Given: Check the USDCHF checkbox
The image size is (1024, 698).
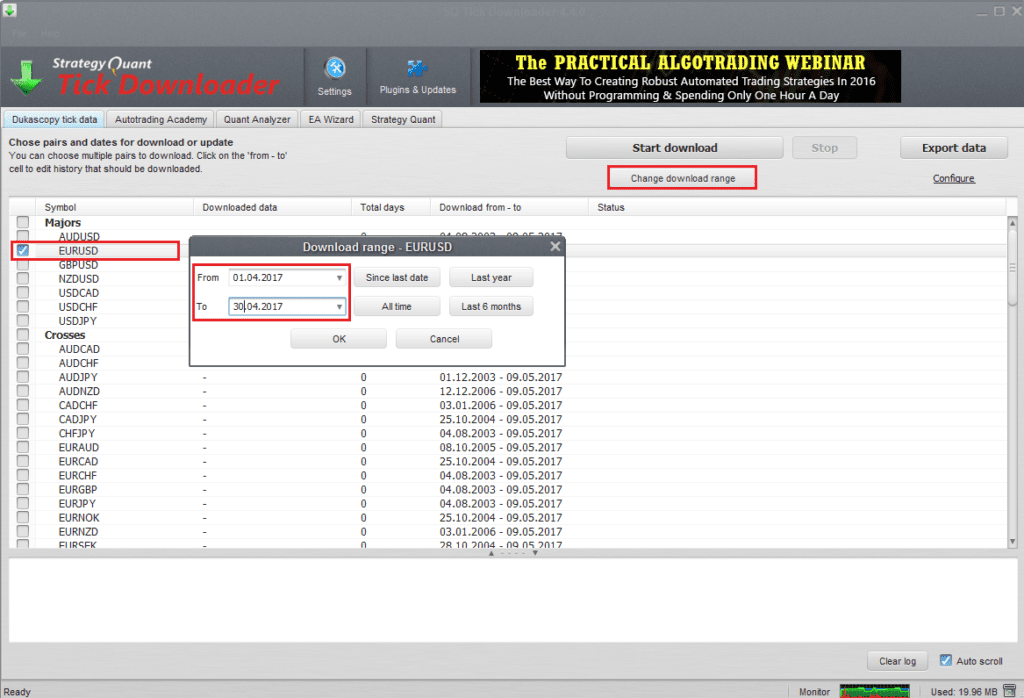Looking at the screenshot, I should tap(23, 306).
